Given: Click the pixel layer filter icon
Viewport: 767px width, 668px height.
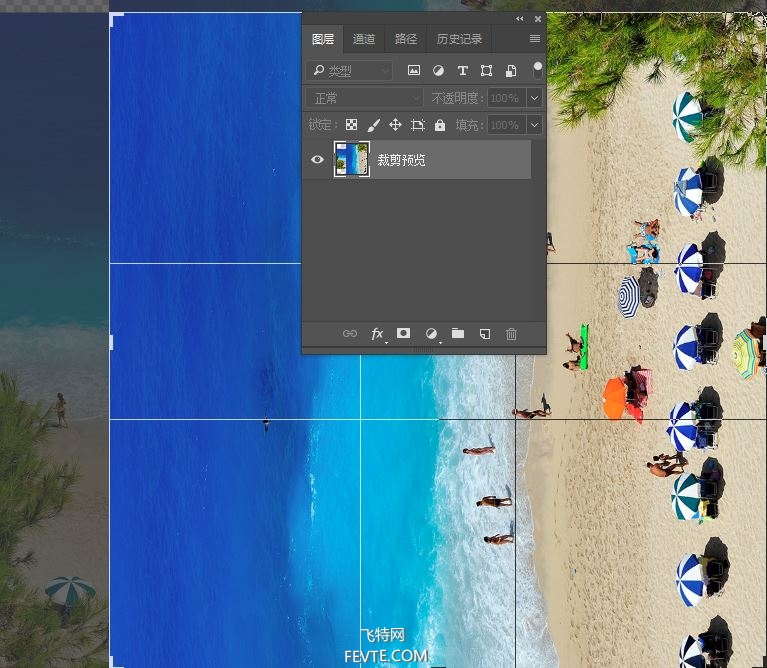Looking at the screenshot, I should click(x=414, y=70).
